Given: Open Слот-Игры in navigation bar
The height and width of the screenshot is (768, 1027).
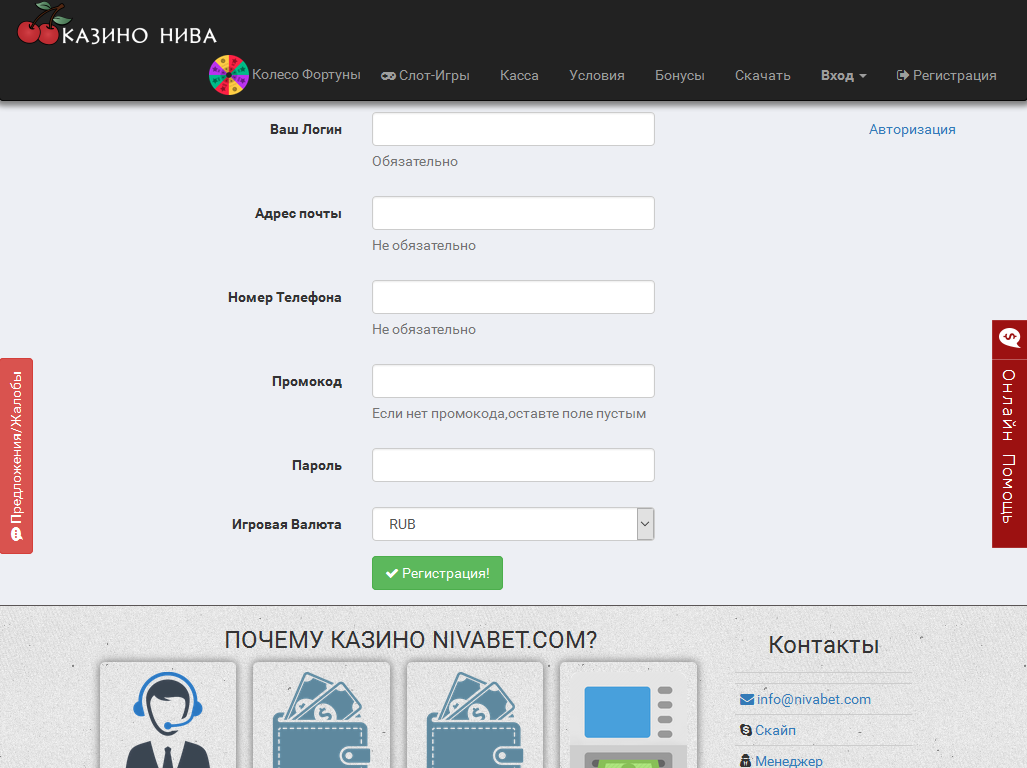Looking at the screenshot, I should point(425,75).
